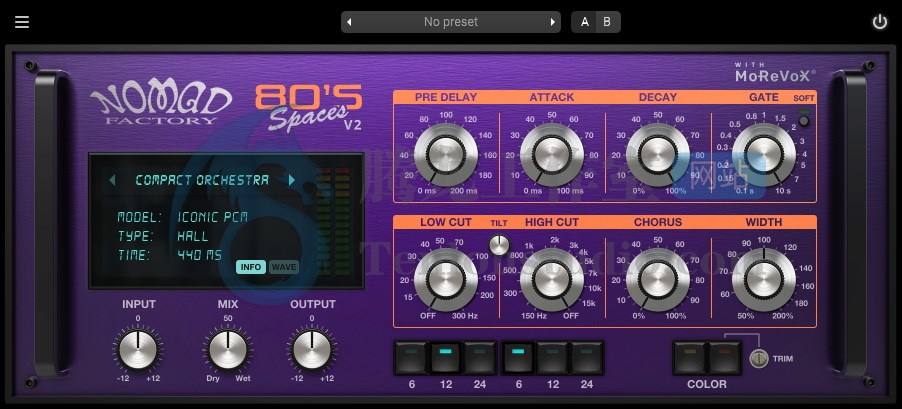Go to previous preset arrow in top bar
Image resolution: width=902 pixels, height=409 pixels.
pyautogui.click(x=349, y=22)
